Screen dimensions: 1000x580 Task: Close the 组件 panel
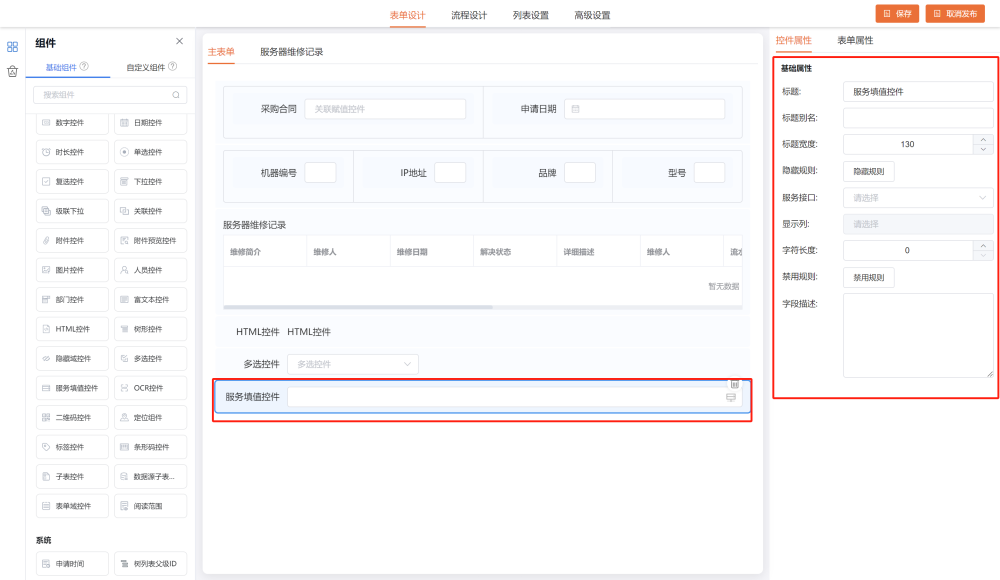[x=180, y=41]
